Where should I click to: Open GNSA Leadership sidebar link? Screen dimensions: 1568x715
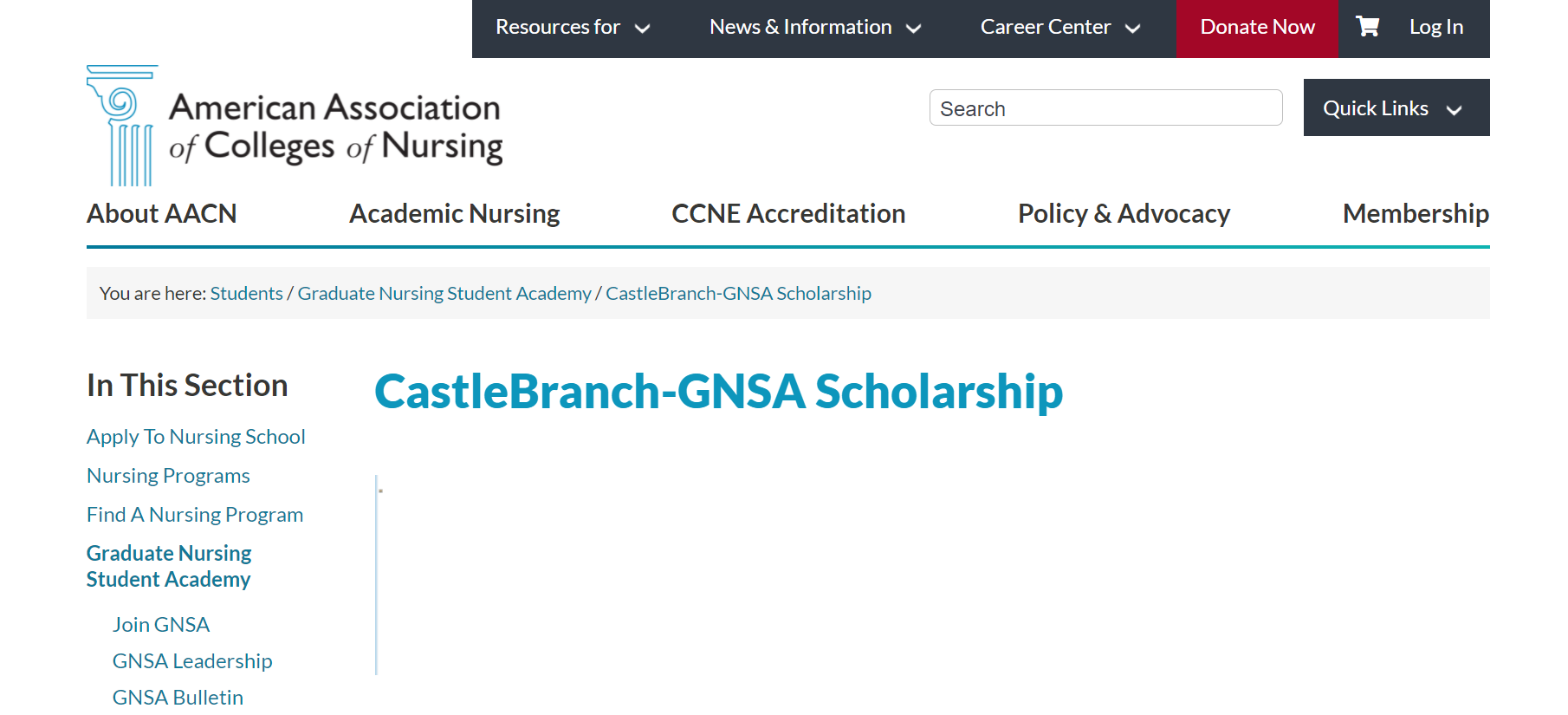tap(192, 661)
